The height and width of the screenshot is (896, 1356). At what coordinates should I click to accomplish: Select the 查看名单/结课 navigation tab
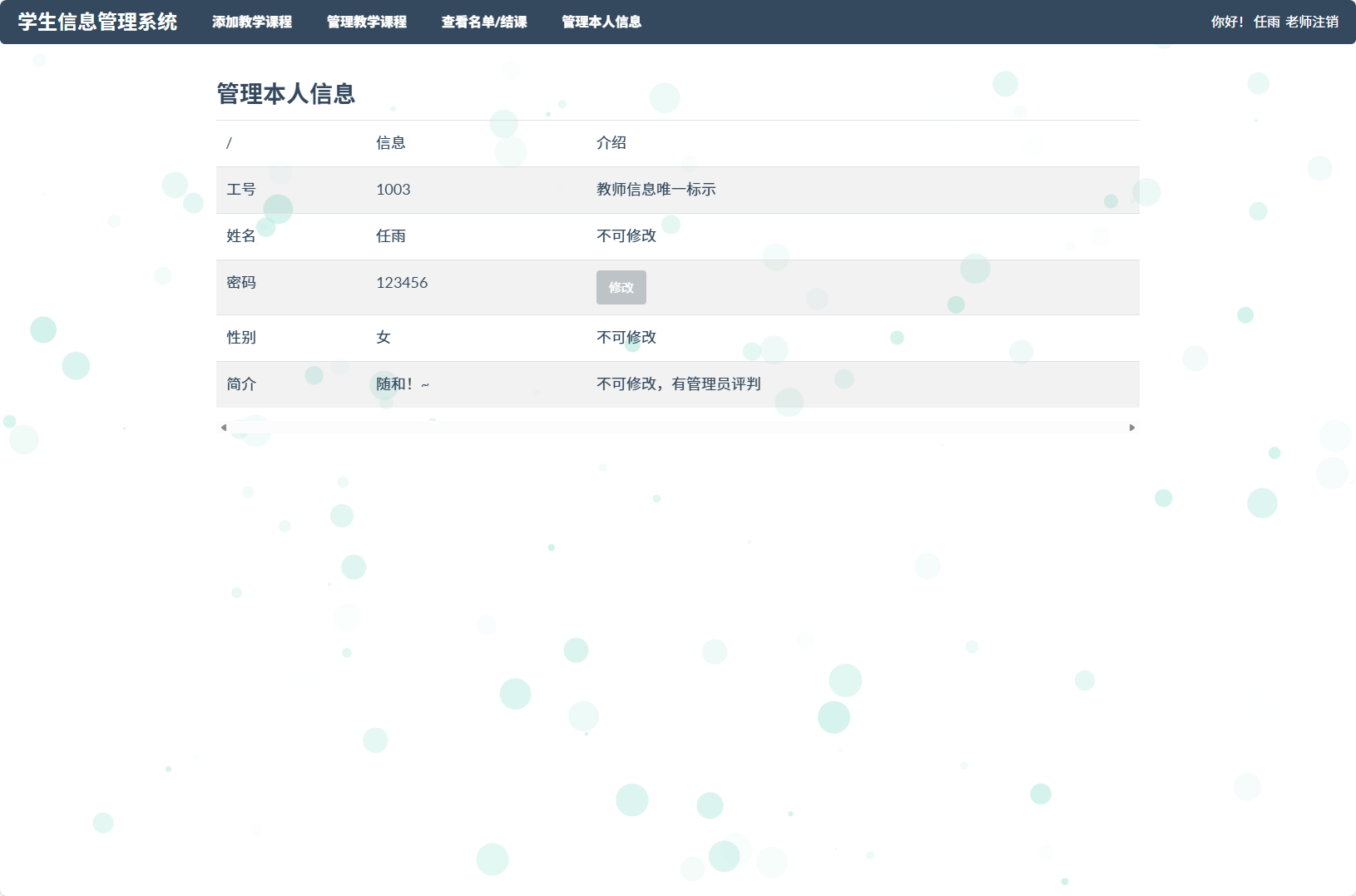484,22
